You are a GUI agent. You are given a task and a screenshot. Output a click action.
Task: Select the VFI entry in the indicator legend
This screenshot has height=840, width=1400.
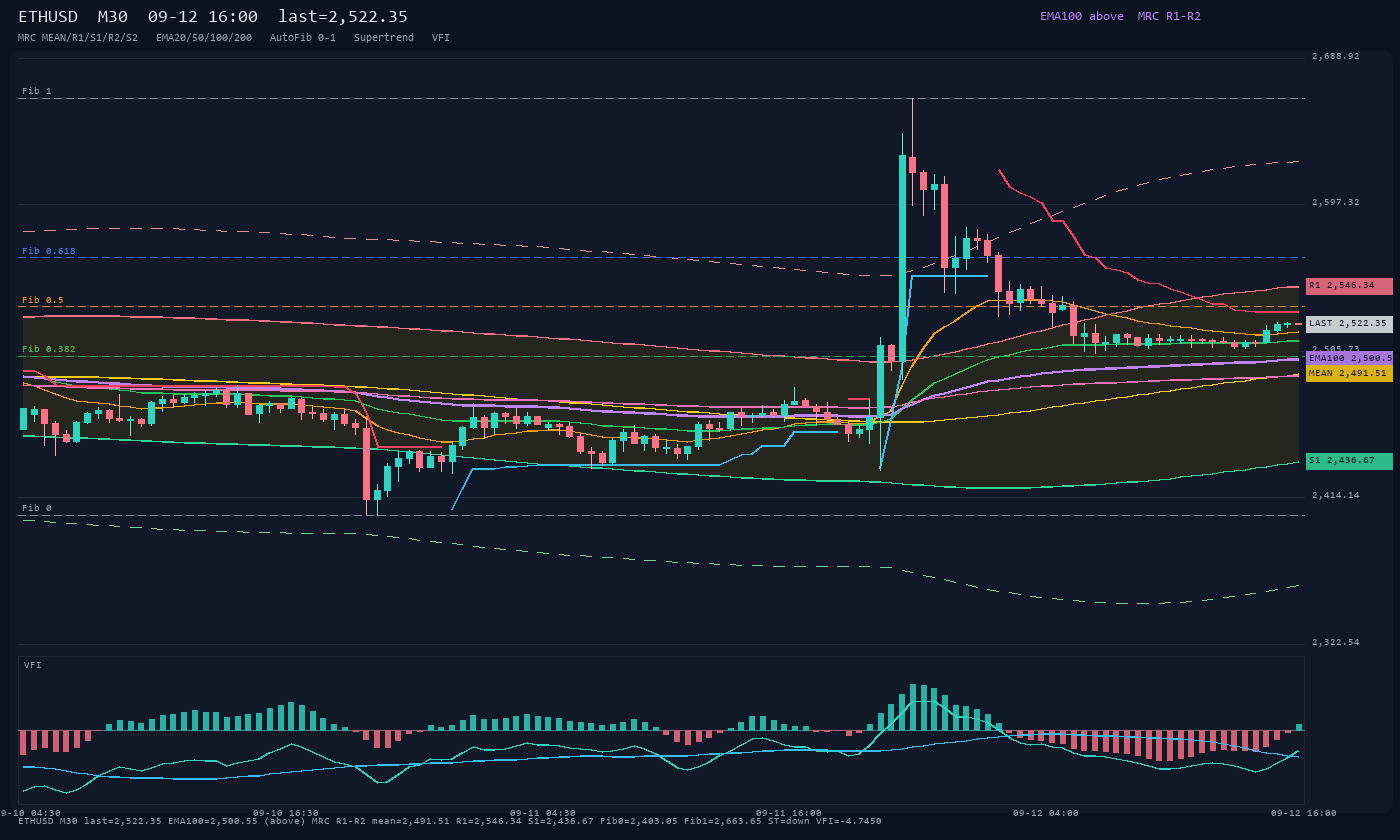click(x=441, y=38)
